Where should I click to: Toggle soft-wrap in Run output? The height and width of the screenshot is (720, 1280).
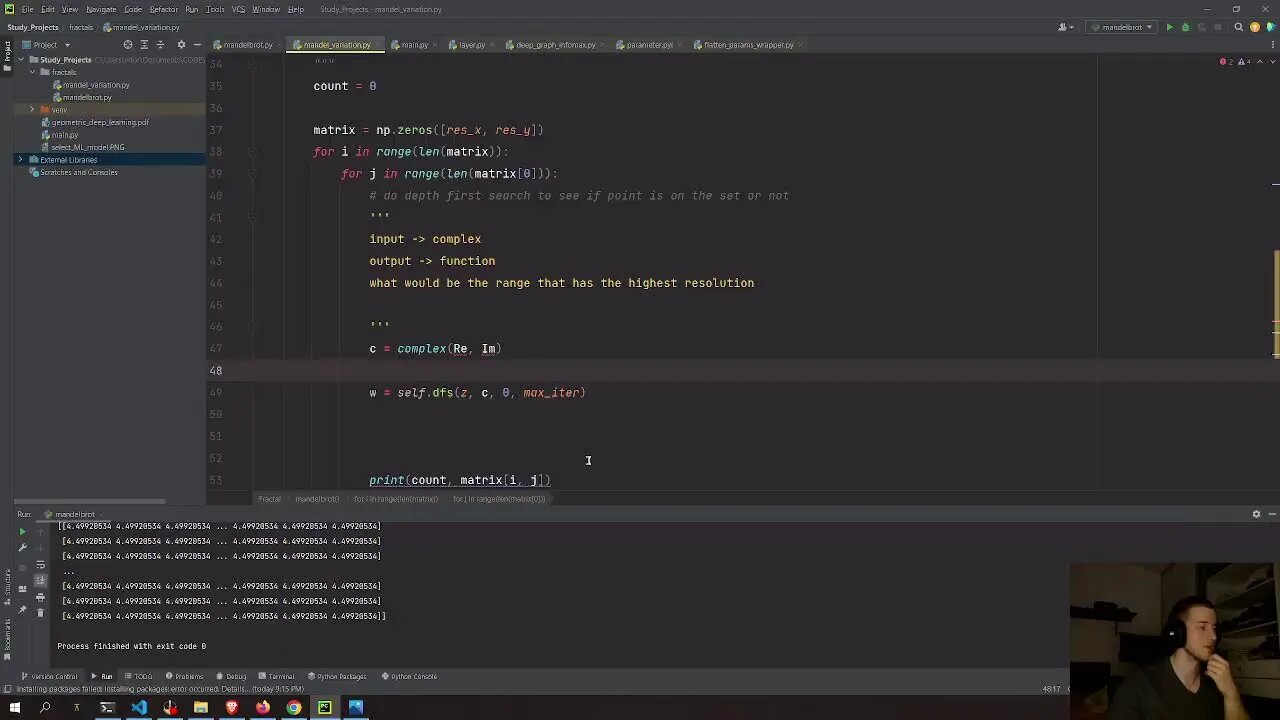pos(40,566)
